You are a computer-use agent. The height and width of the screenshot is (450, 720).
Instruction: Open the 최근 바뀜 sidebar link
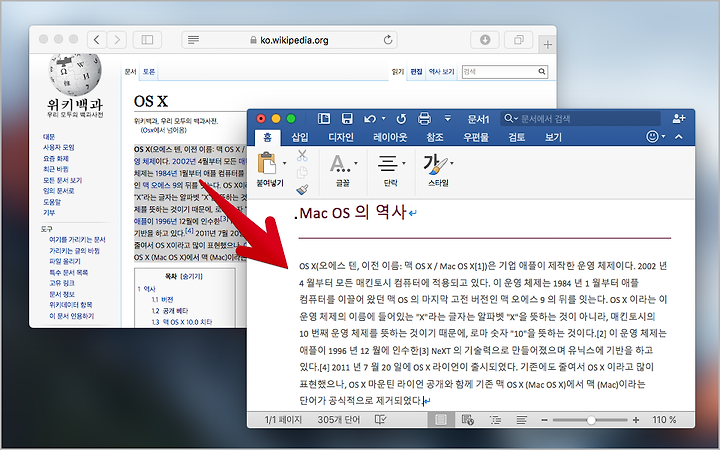55,169
